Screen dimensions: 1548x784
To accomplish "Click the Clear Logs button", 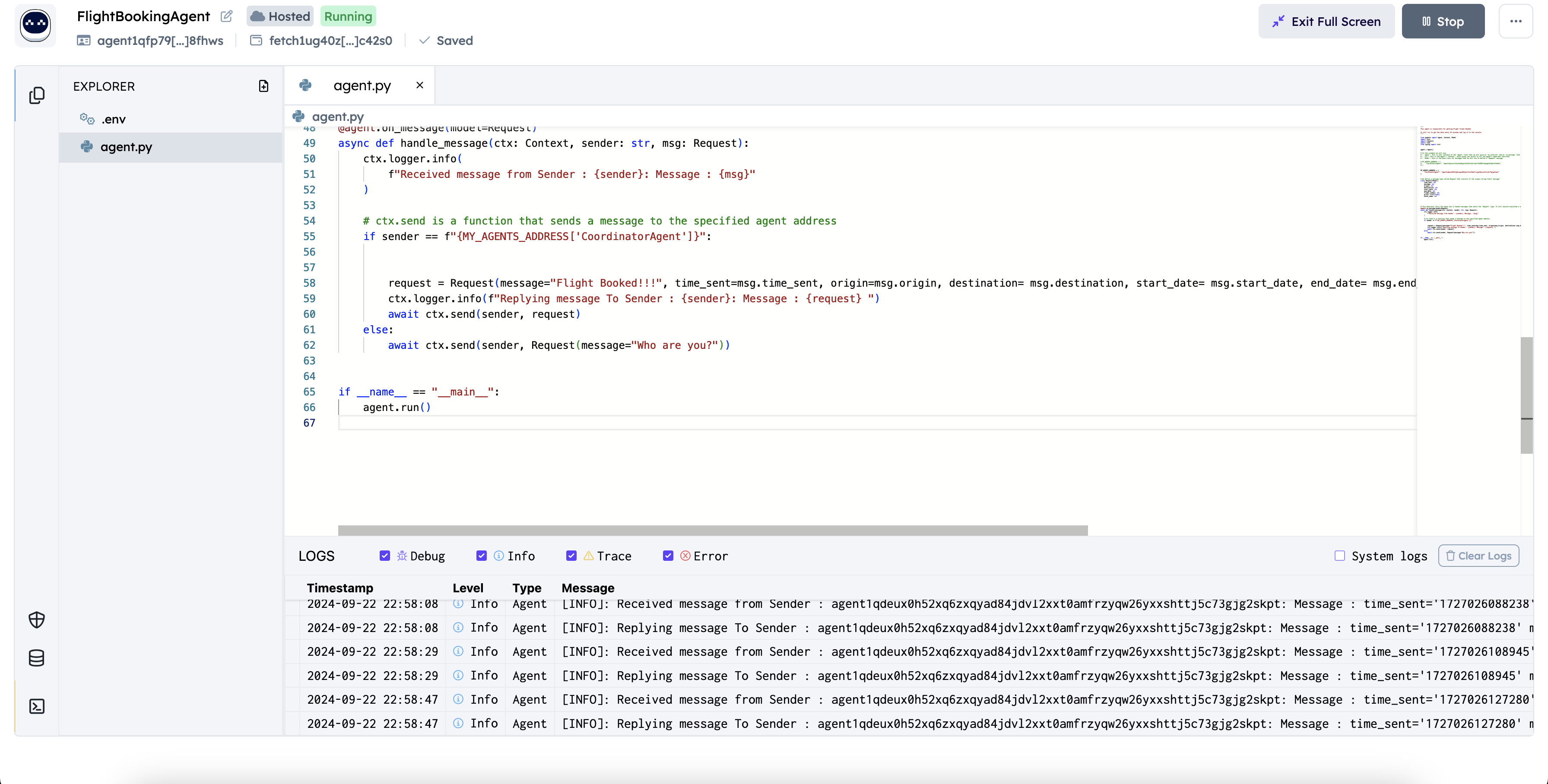I will [x=1478, y=556].
